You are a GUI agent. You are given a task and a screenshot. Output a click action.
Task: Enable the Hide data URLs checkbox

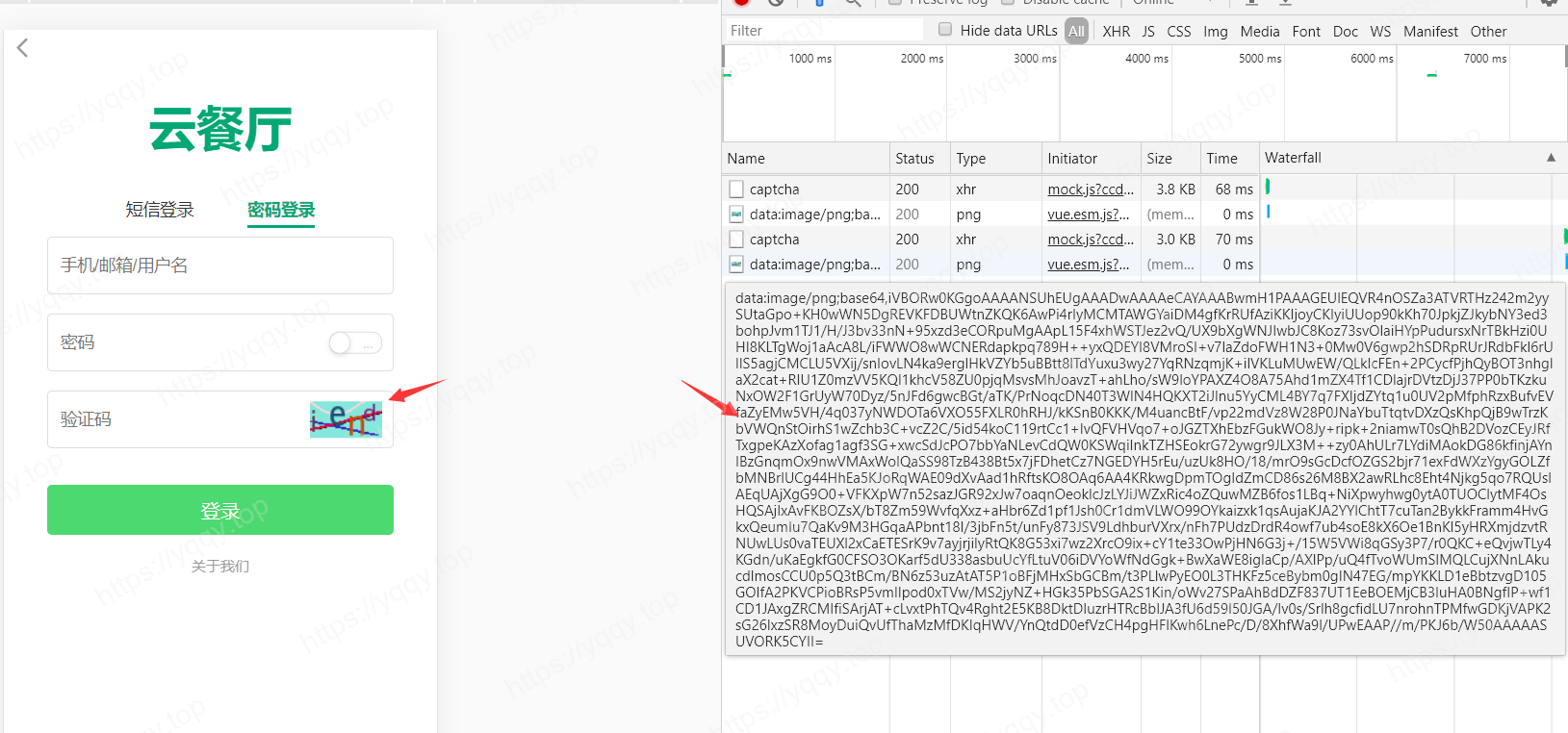[945, 30]
